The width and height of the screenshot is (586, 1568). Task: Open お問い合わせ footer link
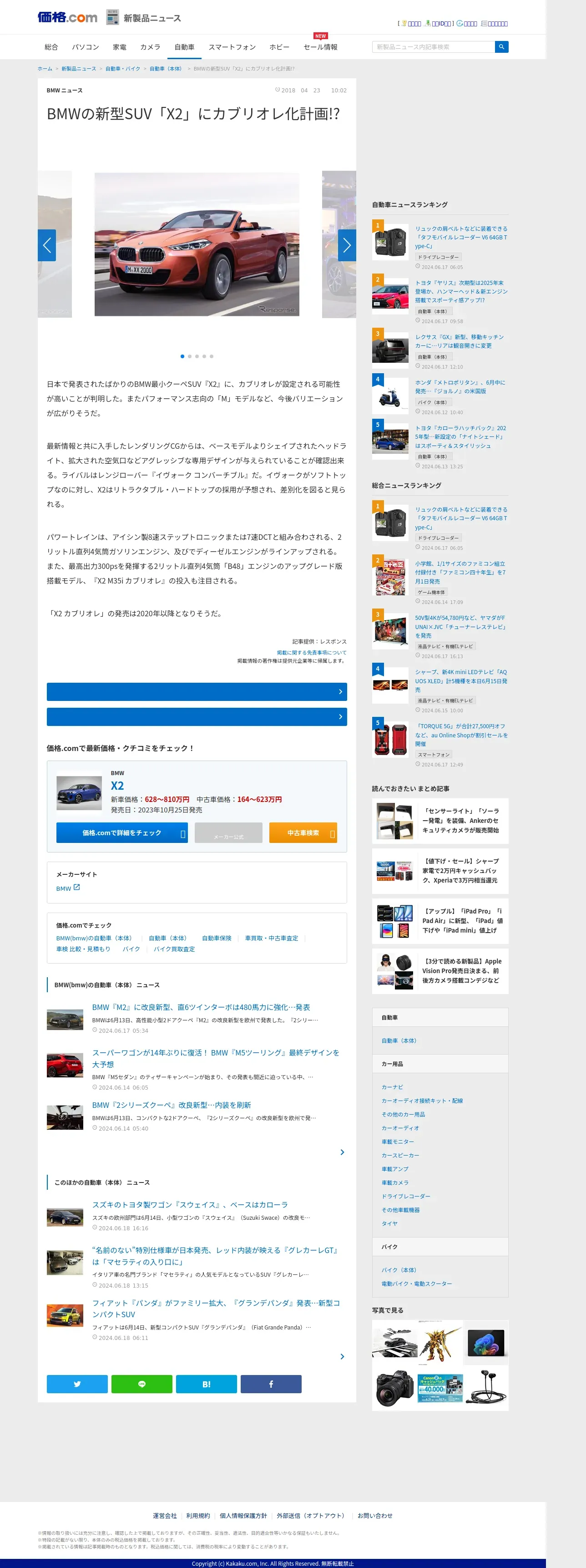(375, 1516)
